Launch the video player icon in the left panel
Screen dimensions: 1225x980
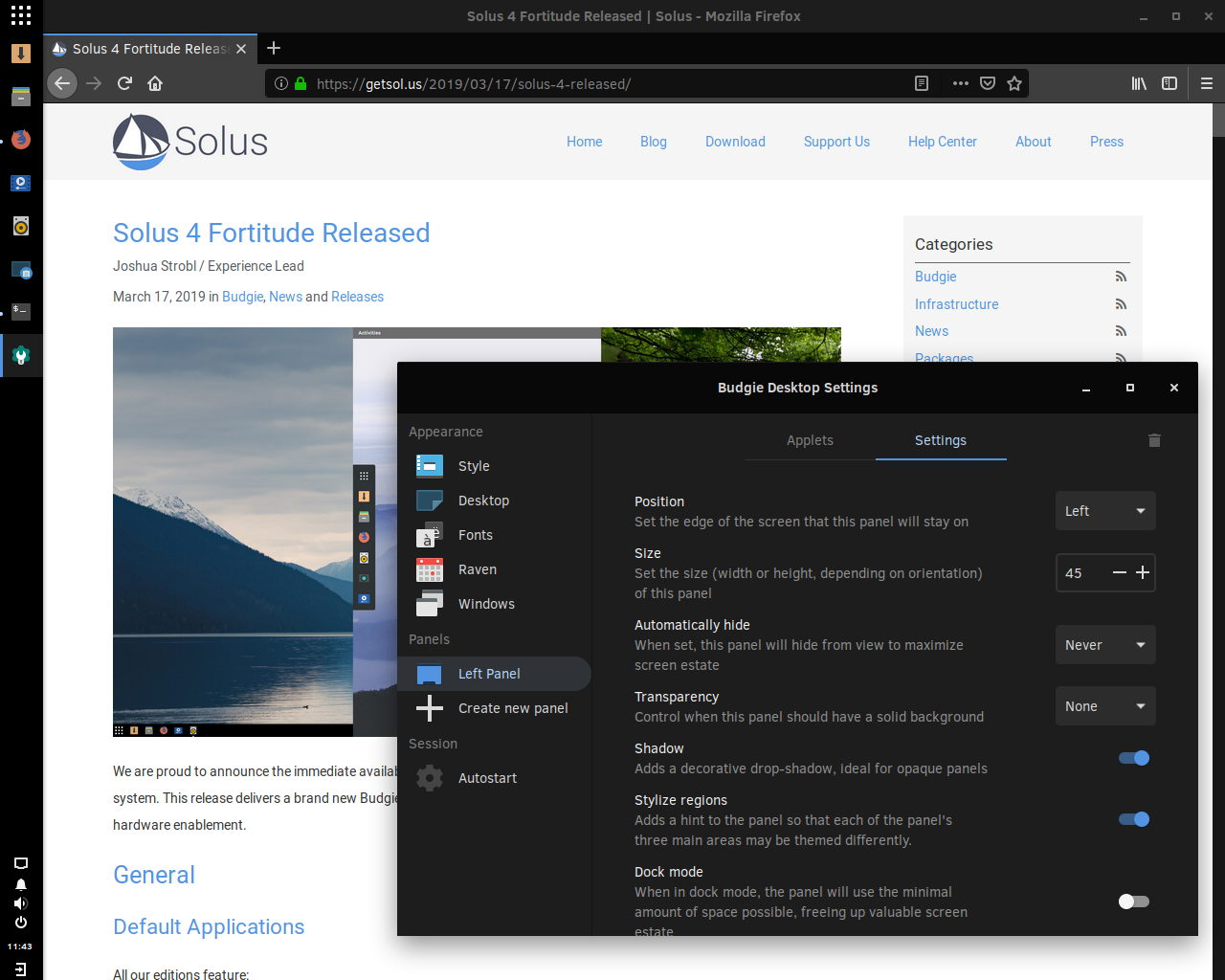pyautogui.click(x=21, y=183)
